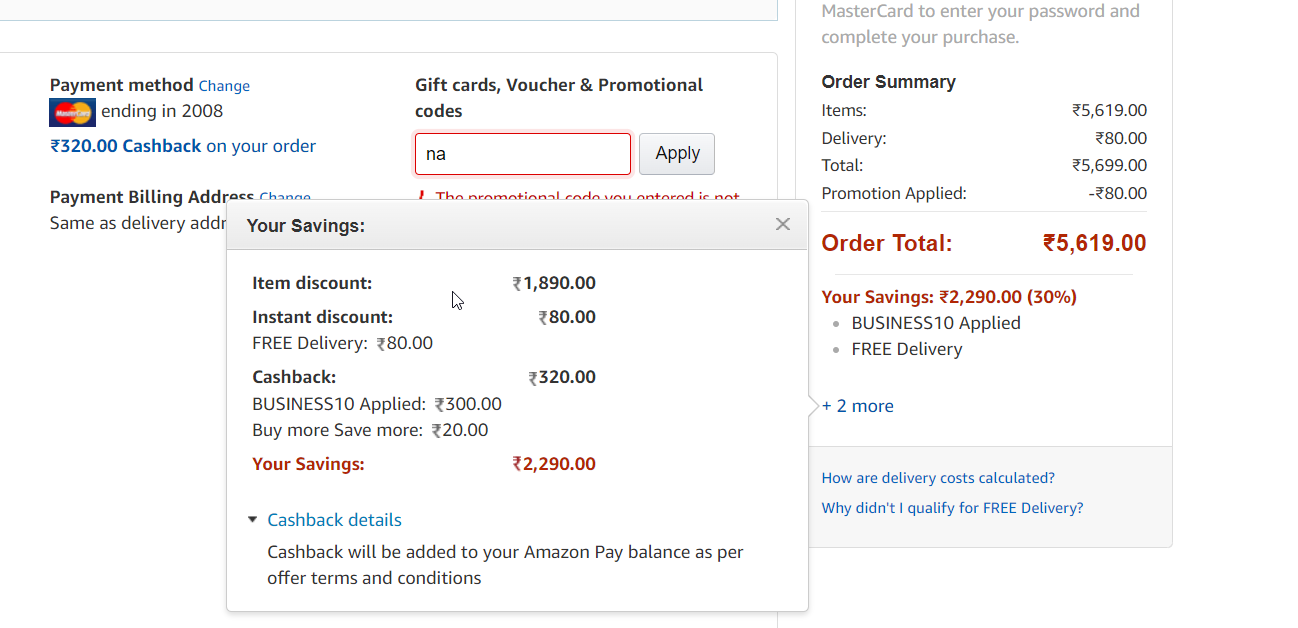Click the Item discount row in popup

click(424, 283)
